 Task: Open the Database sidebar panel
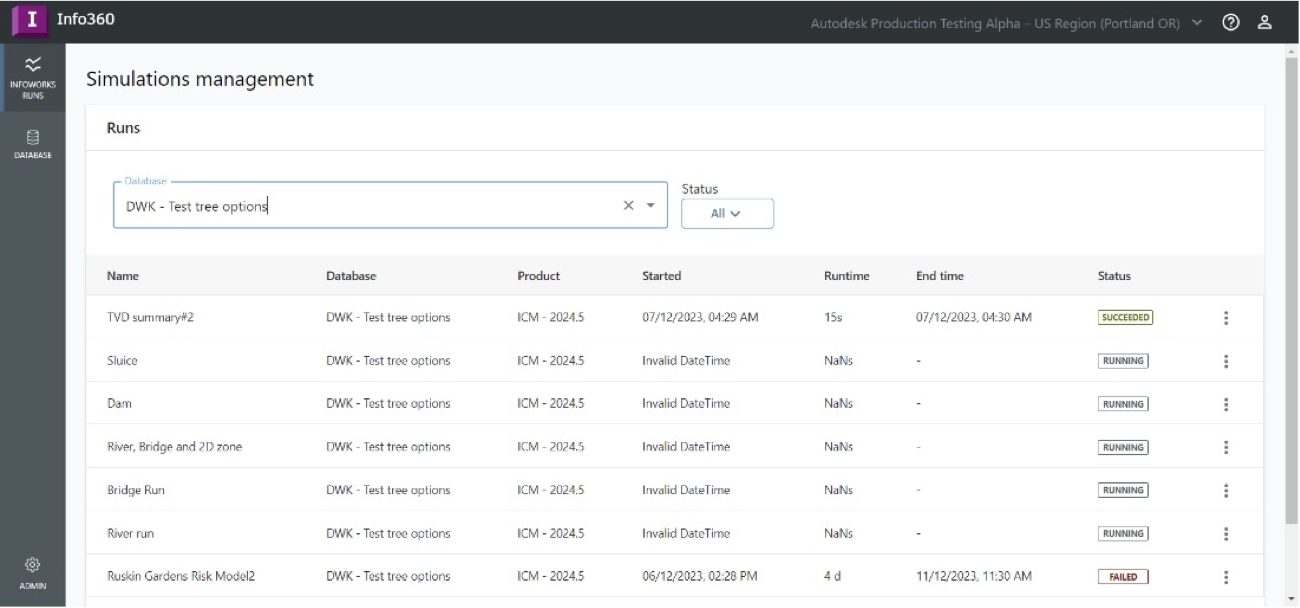click(33, 143)
